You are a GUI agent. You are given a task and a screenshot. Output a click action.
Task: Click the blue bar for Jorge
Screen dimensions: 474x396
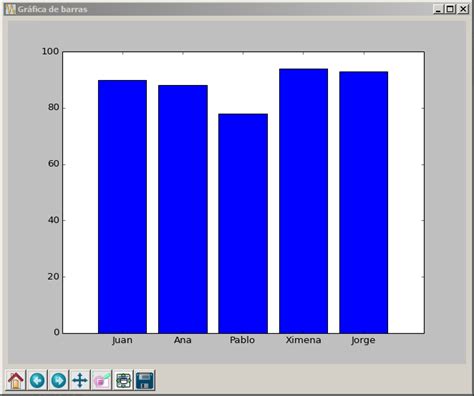[x=363, y=202]
